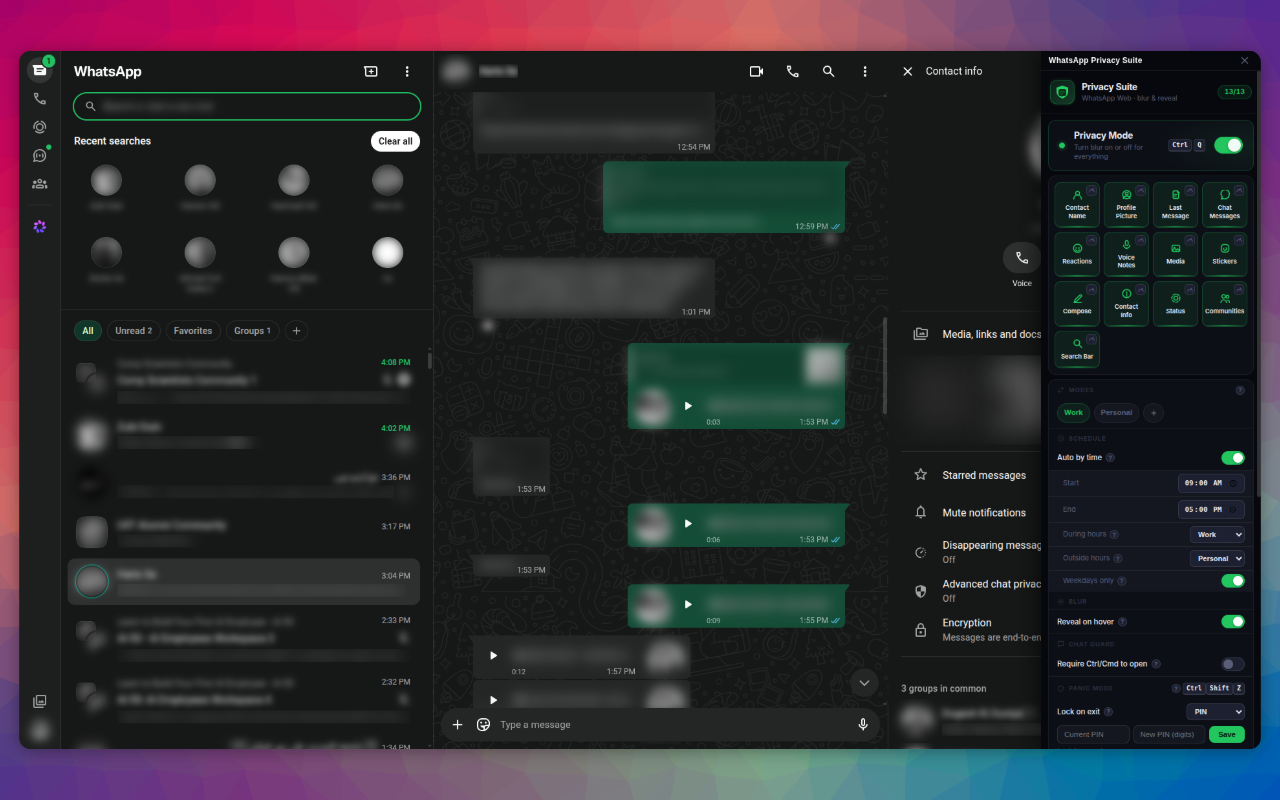Toggle the Last Message blur tile
Image resolution: width=1280 pixels, height=800 pixels.
(x=1175, y=204)
